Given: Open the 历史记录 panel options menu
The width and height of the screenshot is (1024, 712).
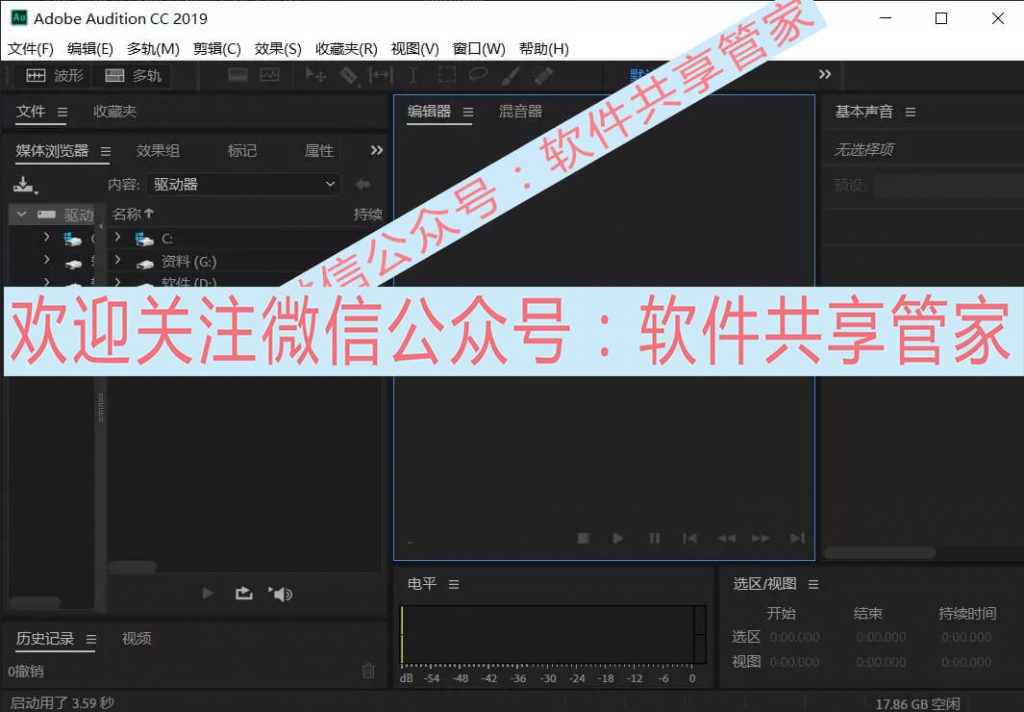Looking at the screenshot, I should pyautogui.click(x=91, y=639).
